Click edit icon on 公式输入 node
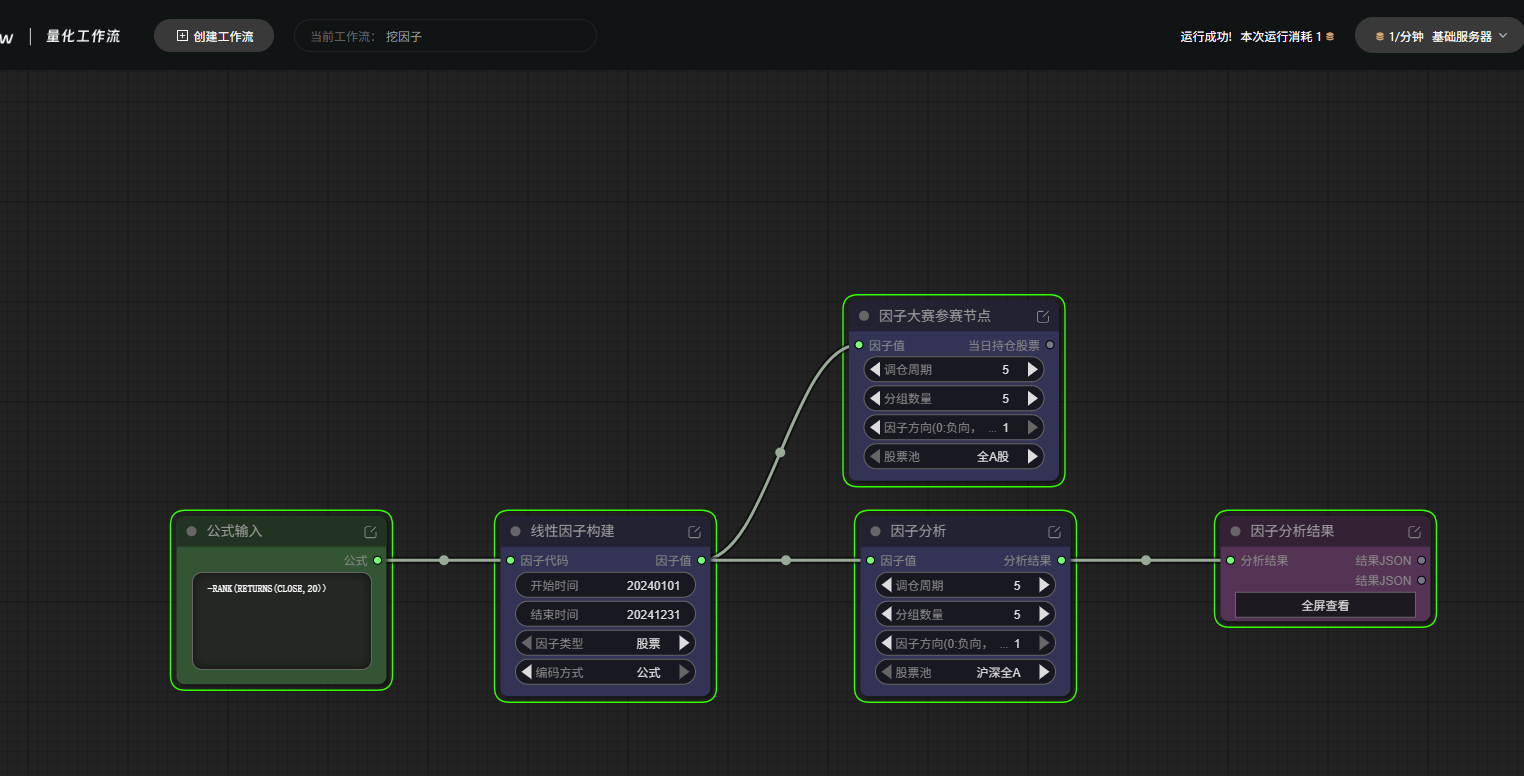This screenshot has width=1524, height=776. (371, 532)
